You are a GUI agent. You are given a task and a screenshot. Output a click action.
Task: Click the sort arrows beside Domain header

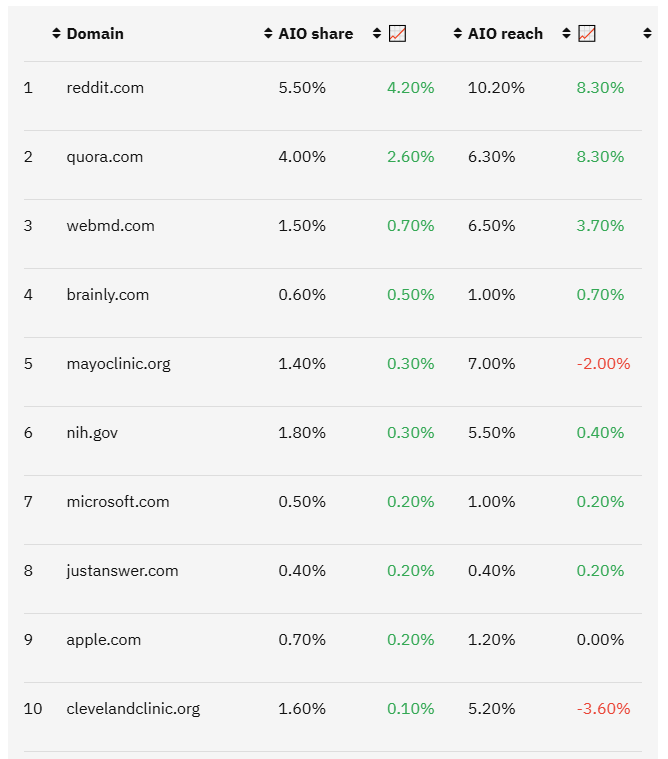click(x=56, y=34)
